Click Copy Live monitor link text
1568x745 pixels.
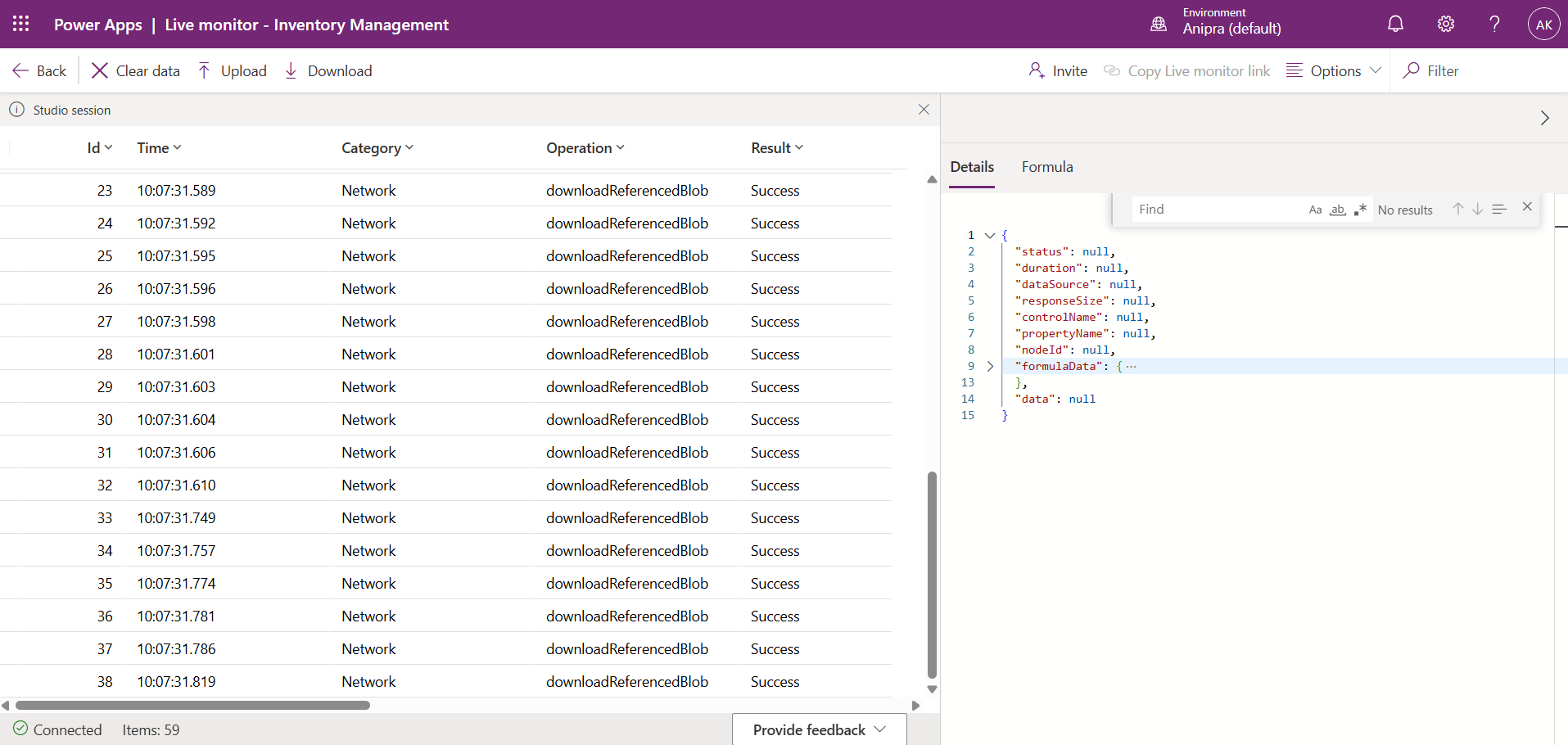point(1199,71)
